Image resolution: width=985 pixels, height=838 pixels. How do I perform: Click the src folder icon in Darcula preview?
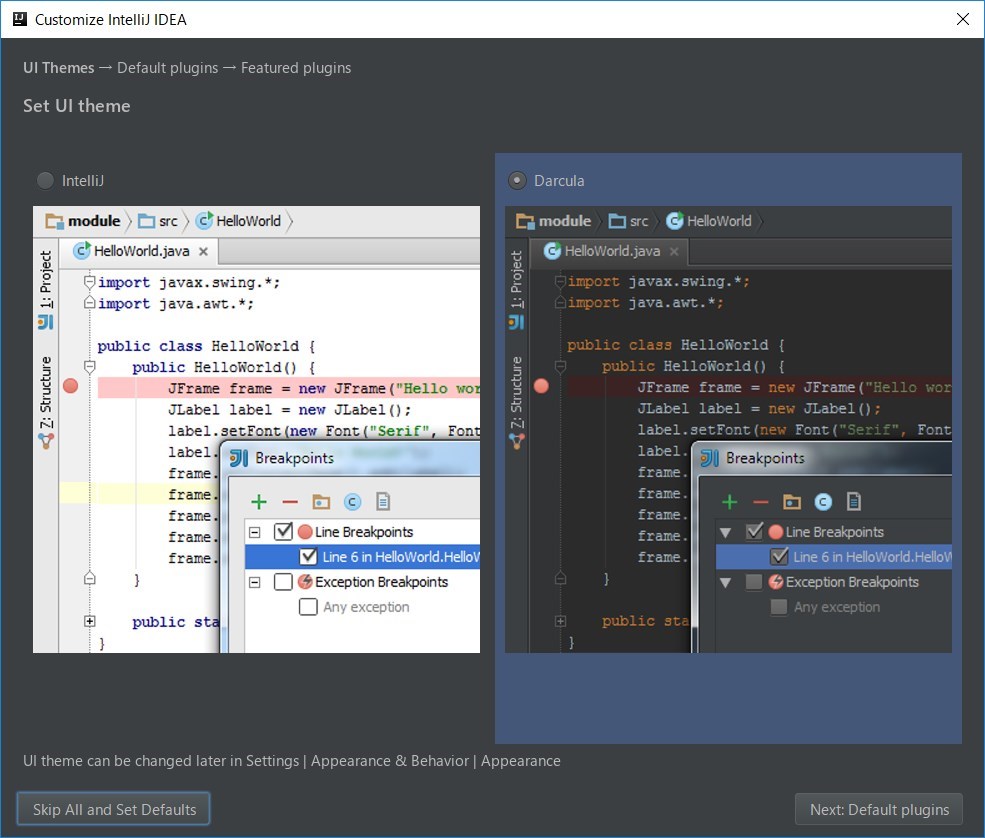point(618,221)
